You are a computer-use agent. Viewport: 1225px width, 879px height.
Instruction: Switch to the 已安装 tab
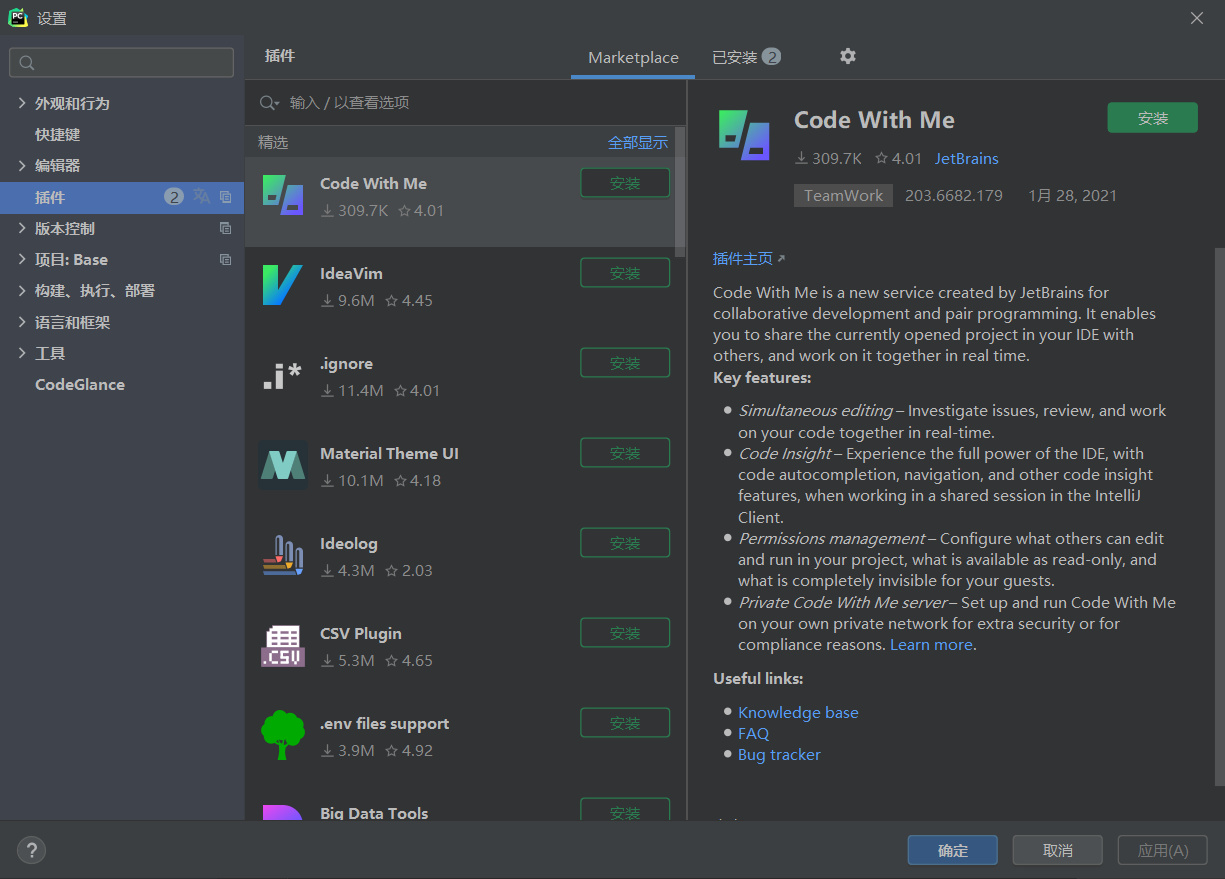737,57
